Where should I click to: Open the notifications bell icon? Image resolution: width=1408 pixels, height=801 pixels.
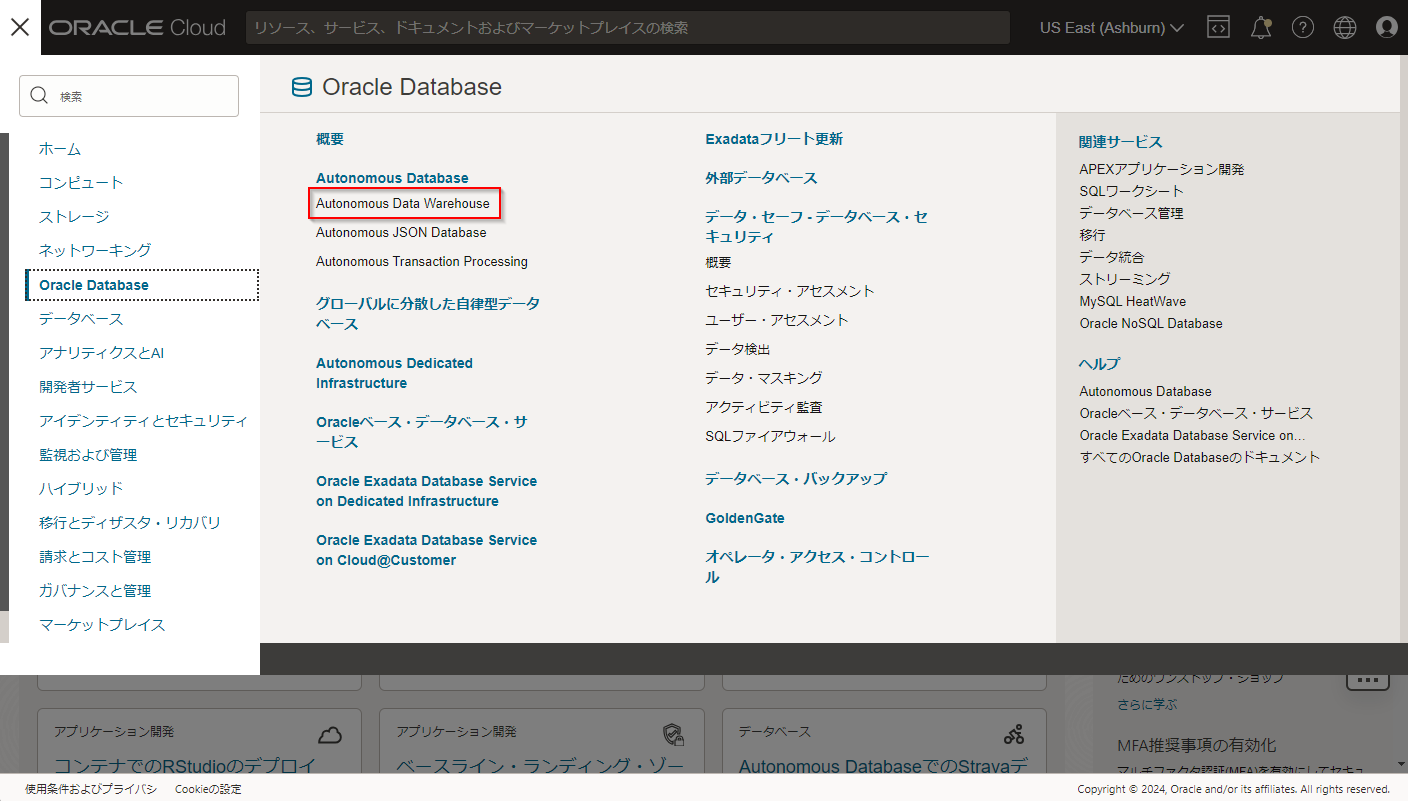tap(1261, 27)
